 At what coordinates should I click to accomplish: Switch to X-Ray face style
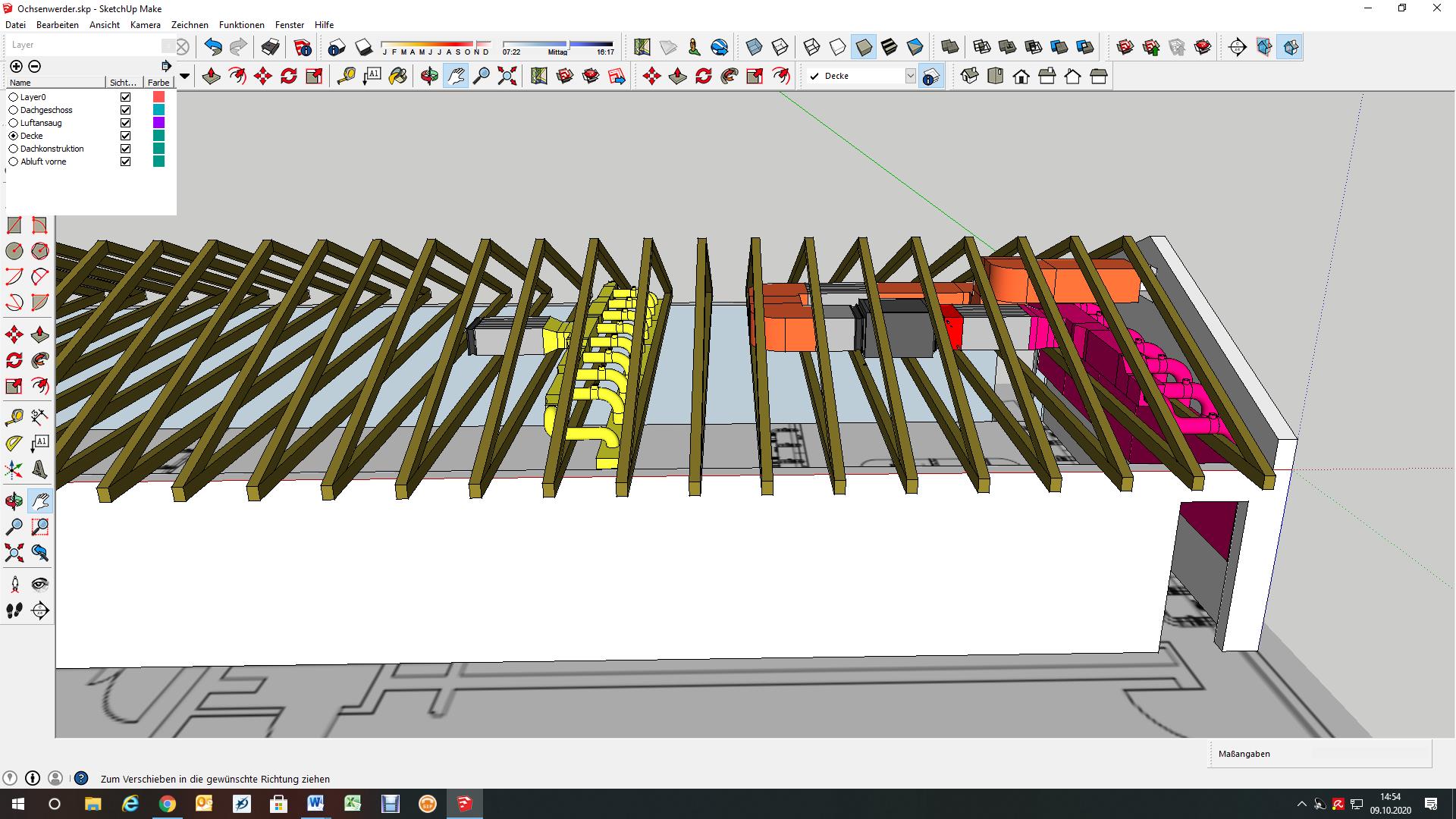753,48
